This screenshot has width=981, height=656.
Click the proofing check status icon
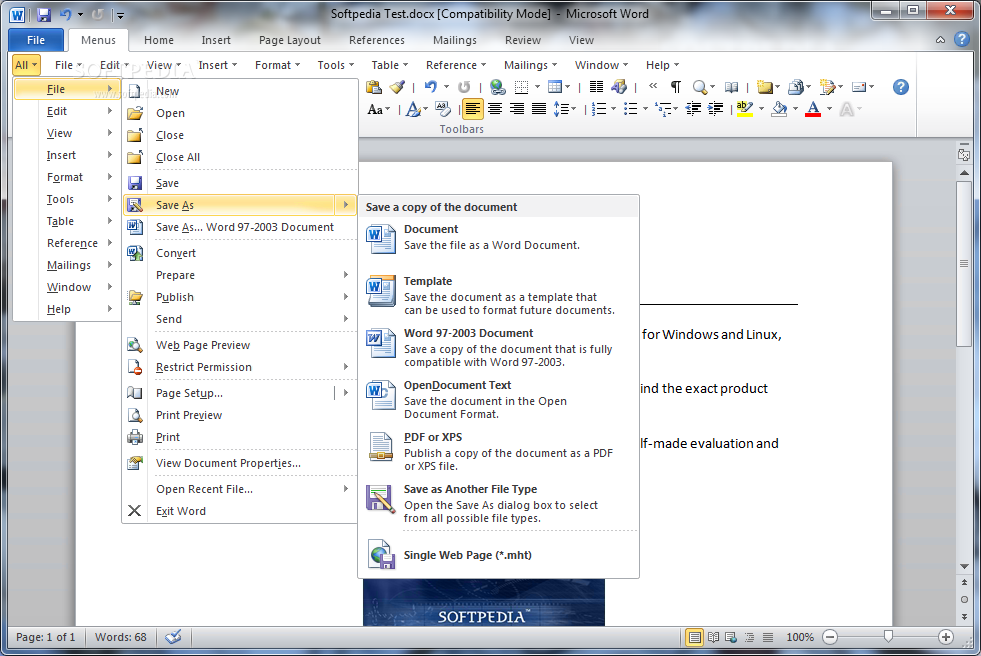[173, 637]
